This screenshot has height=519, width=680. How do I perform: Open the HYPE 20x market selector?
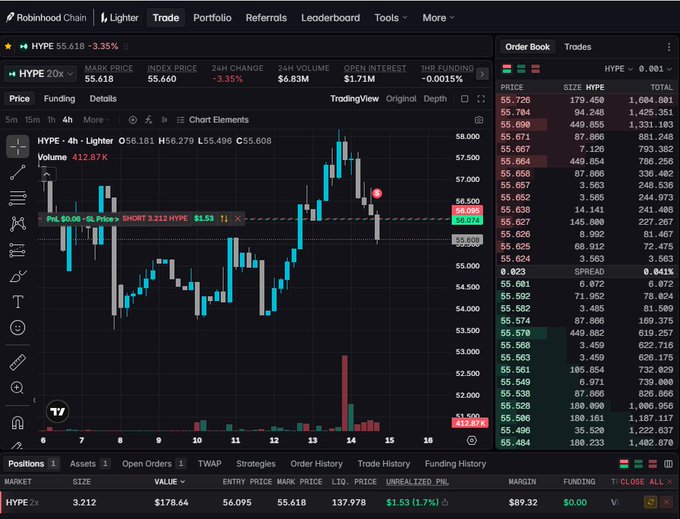(x=40, y=74)
